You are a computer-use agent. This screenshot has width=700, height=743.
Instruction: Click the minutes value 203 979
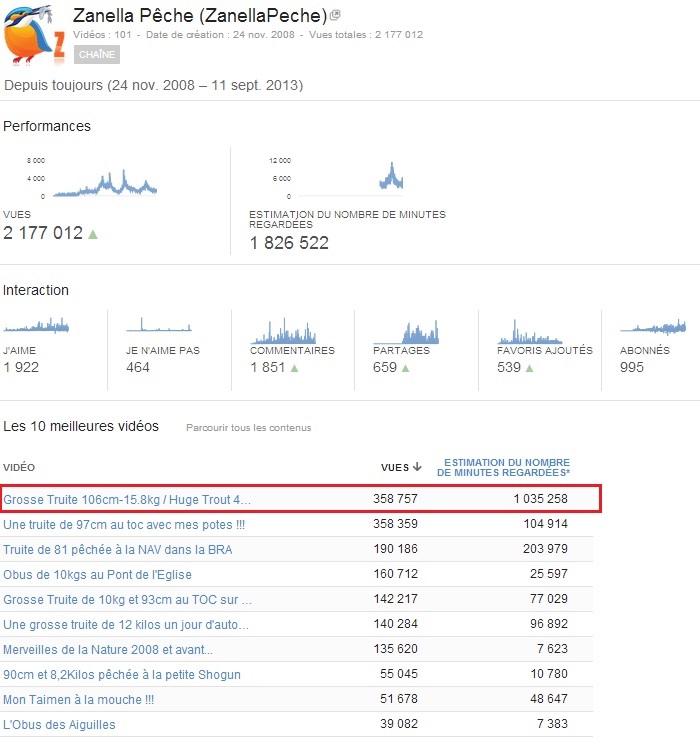tap(545, 549)
